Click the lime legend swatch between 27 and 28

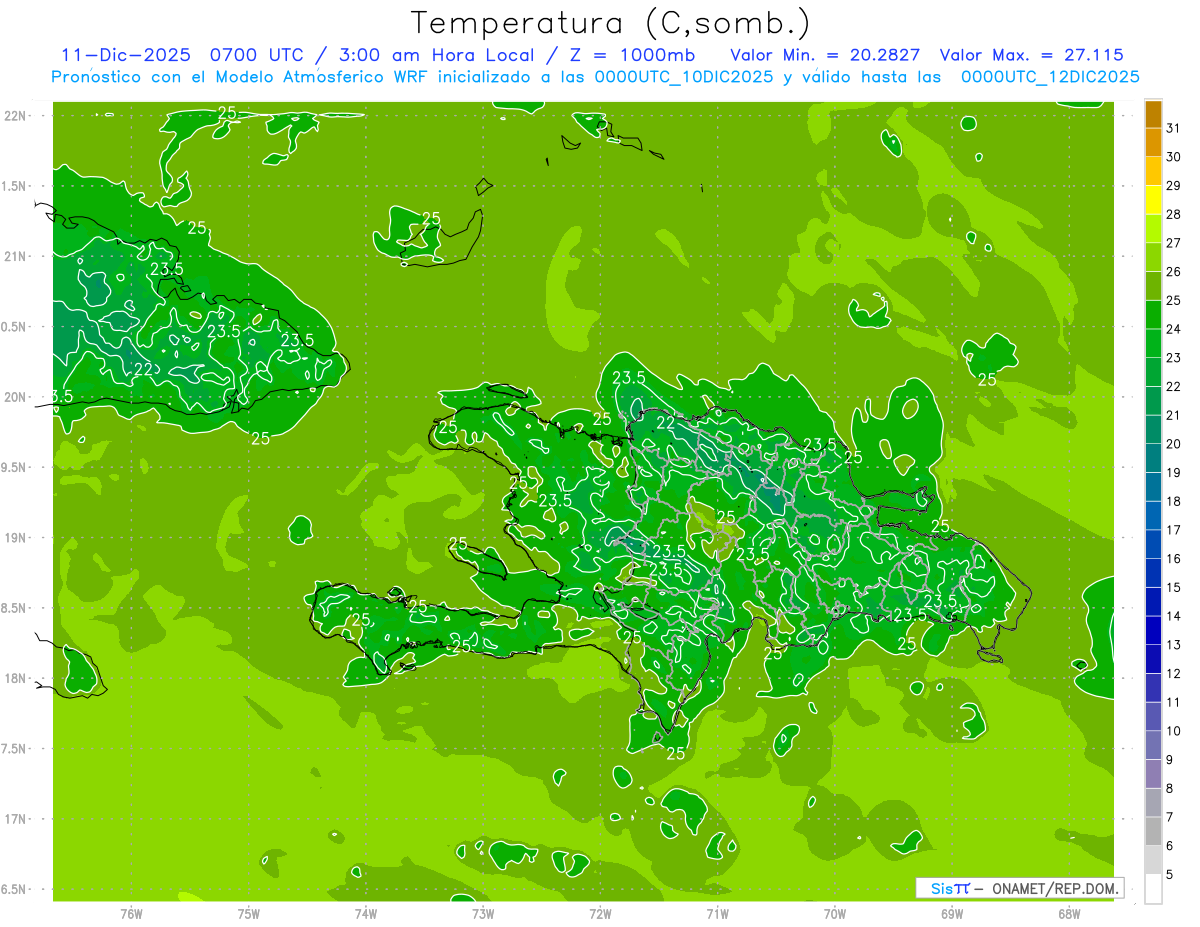click(1153, 229)
